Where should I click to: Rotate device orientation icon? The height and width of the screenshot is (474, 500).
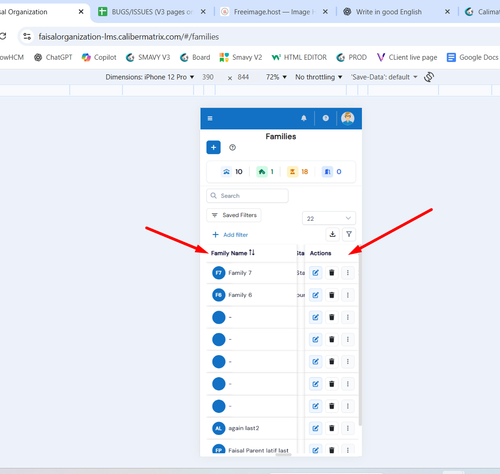(x=429, y=77)
